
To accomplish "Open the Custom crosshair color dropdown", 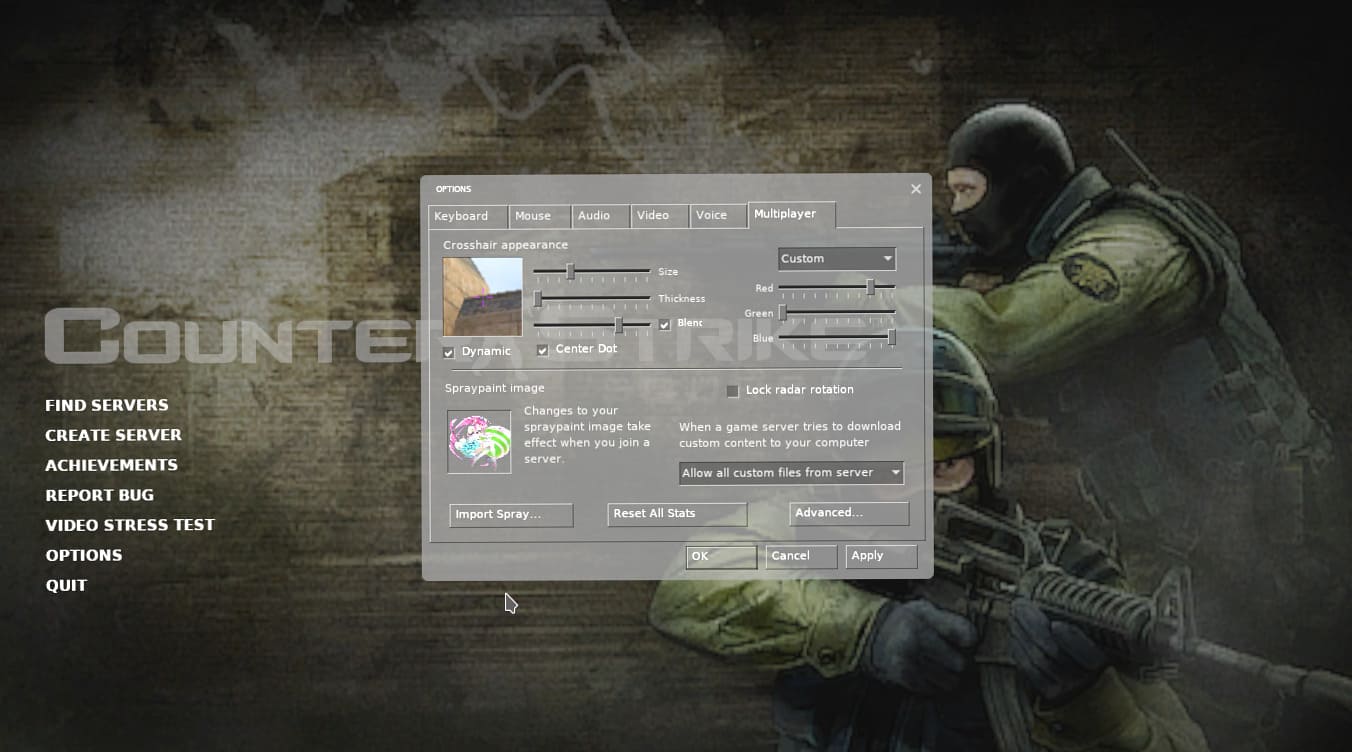I will (837, 259).
